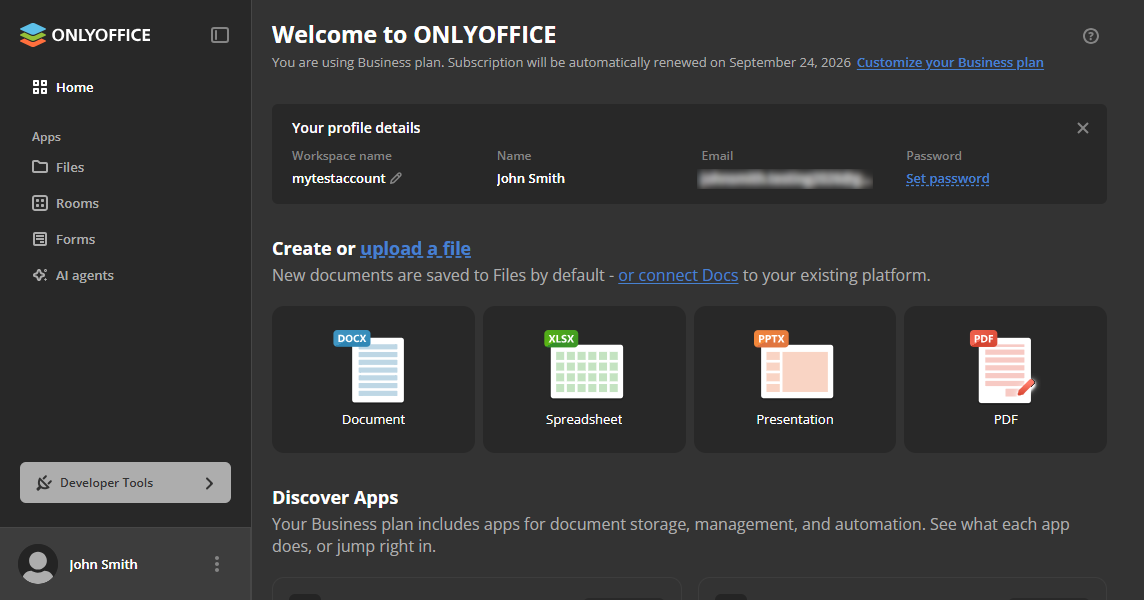Click the John Smith name in profile details
The image size is (1144, 600).
click(x=531, y=179)
